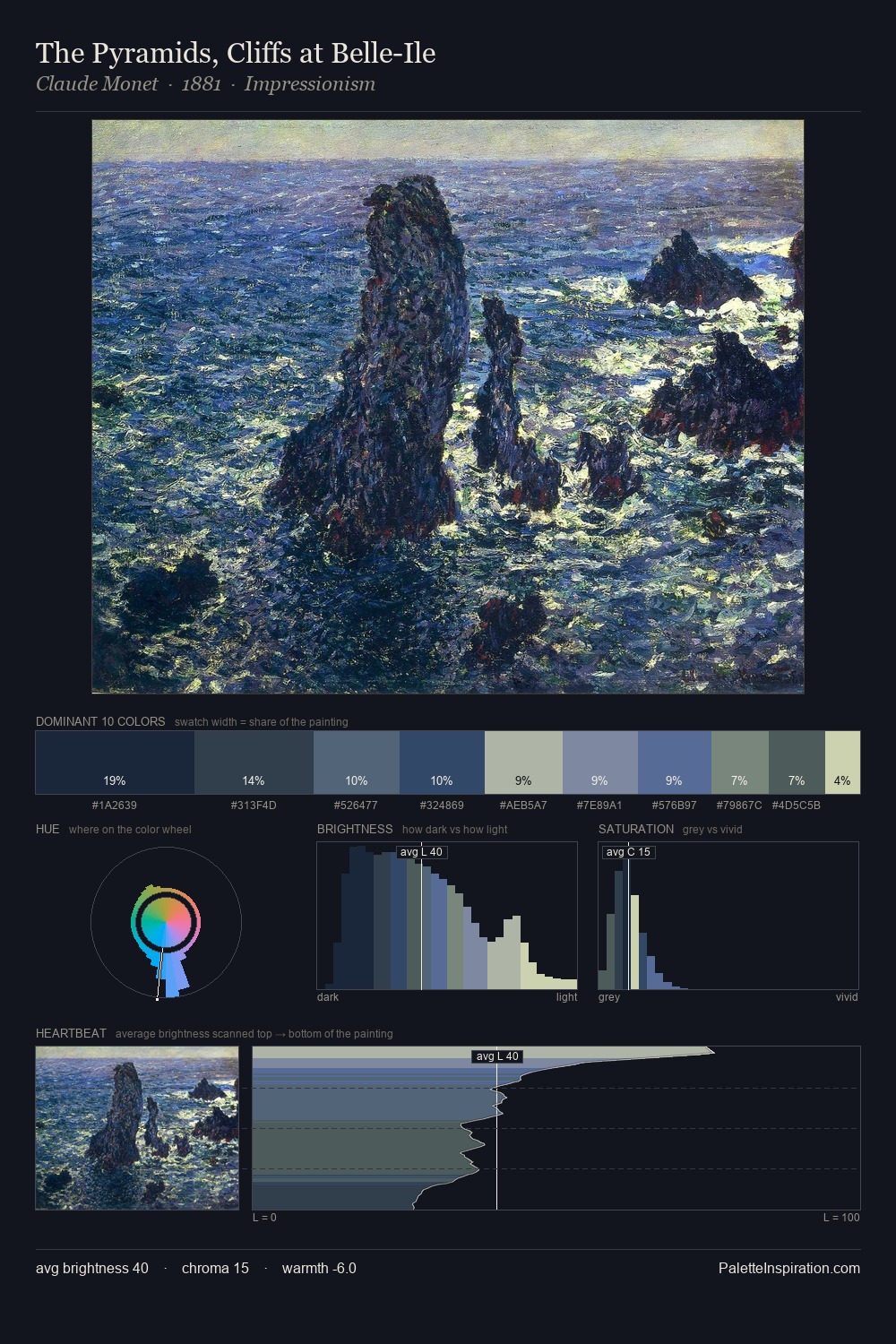Pick the swatch above label #526477
Screen dimensions: 896x1344
point(357,762)
